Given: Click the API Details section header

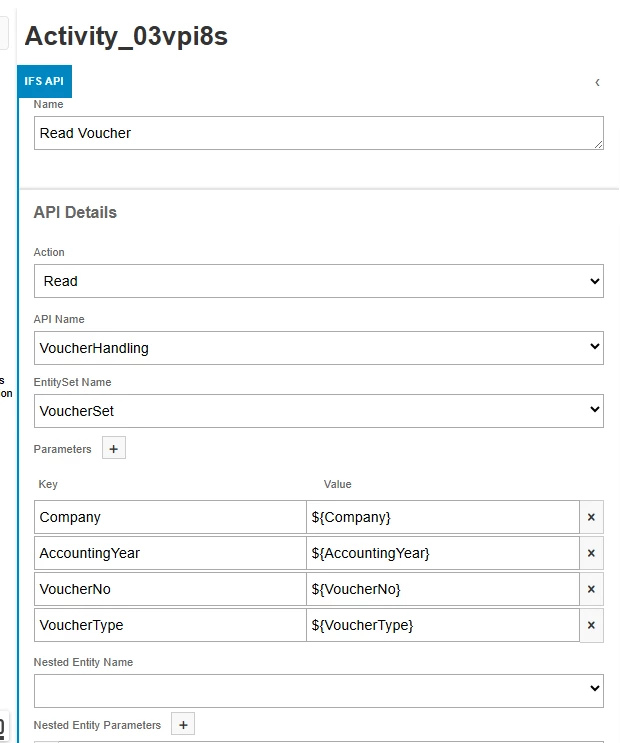Looking at the screenshot, I should (75, 212).
